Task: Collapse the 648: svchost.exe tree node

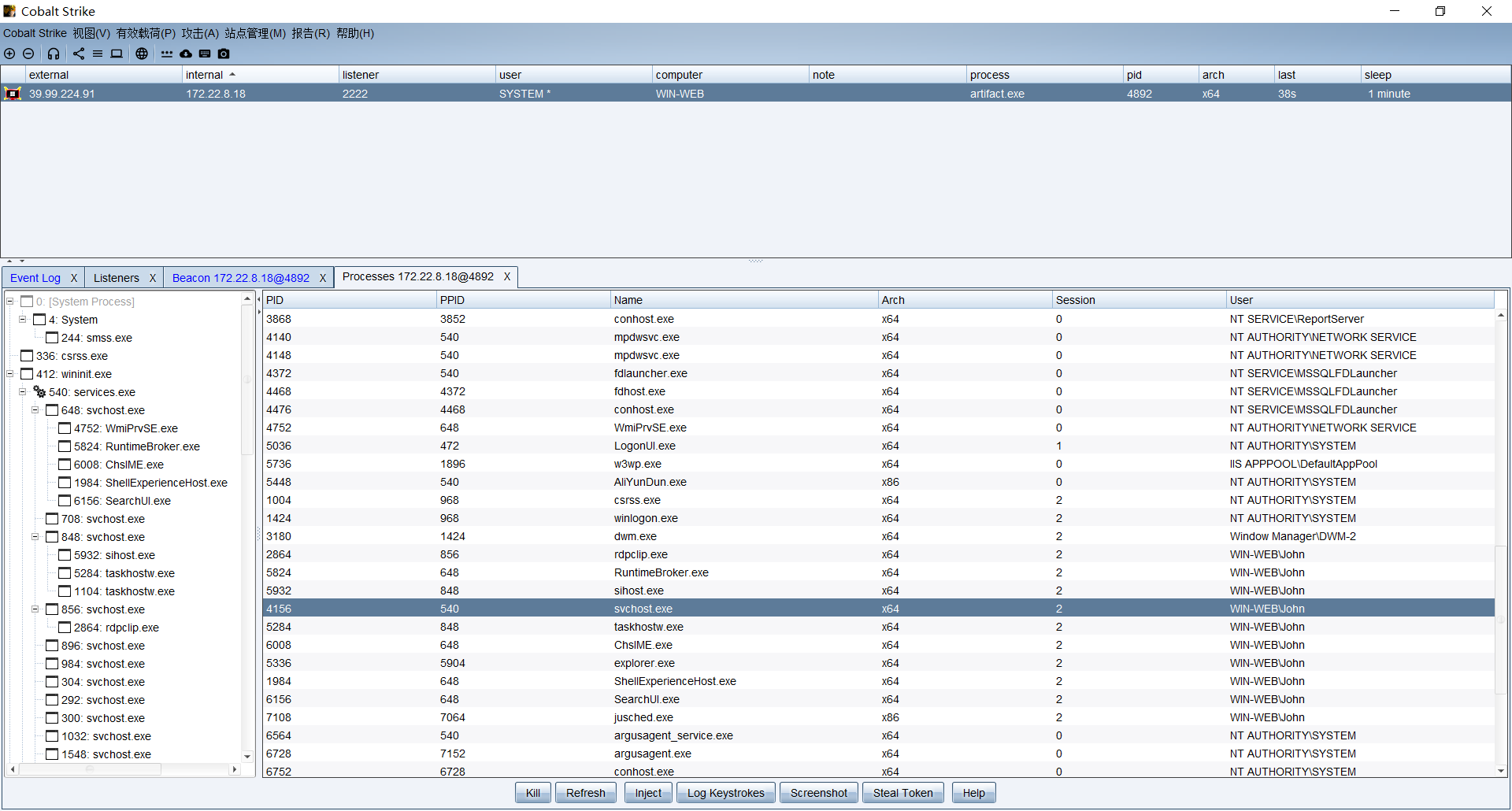Action: pyautogui.click(x=35, y=410)
